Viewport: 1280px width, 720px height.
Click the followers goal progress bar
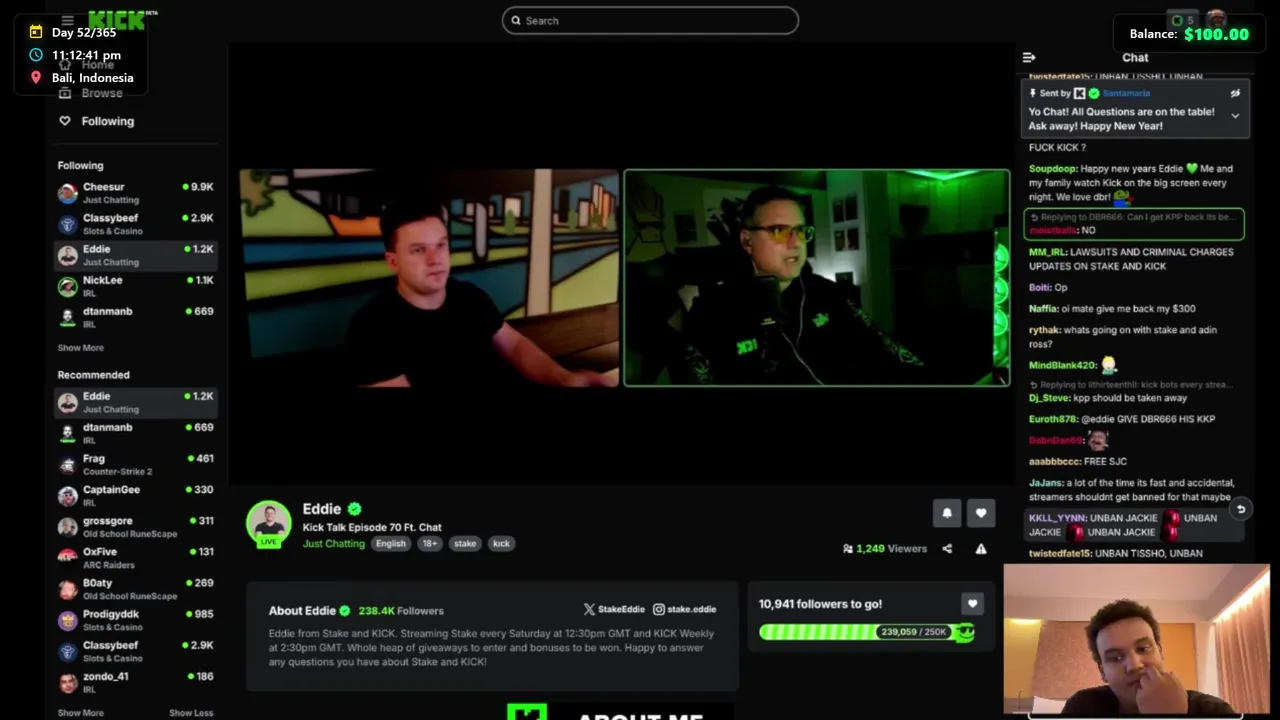(x=866, y=632)
